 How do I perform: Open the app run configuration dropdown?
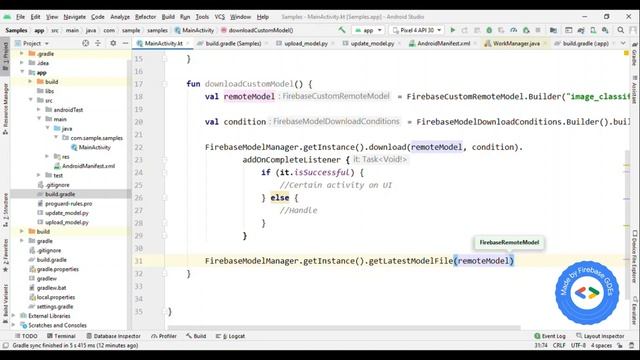pos(368,30)
